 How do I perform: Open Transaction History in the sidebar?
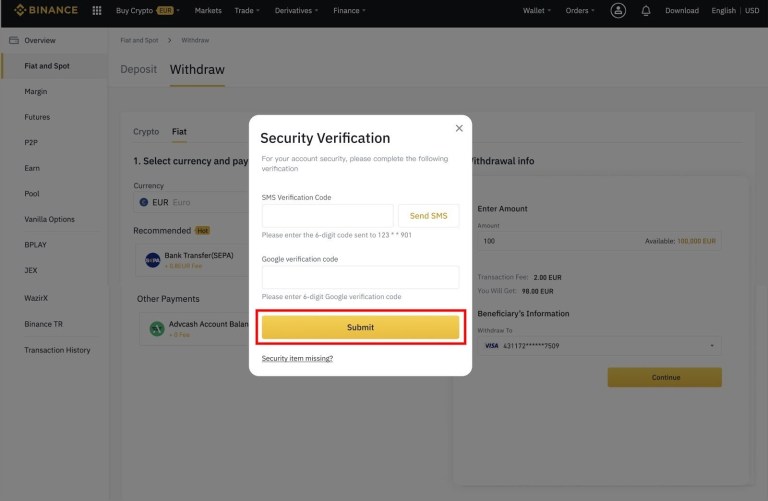click(x=57, y=350)
